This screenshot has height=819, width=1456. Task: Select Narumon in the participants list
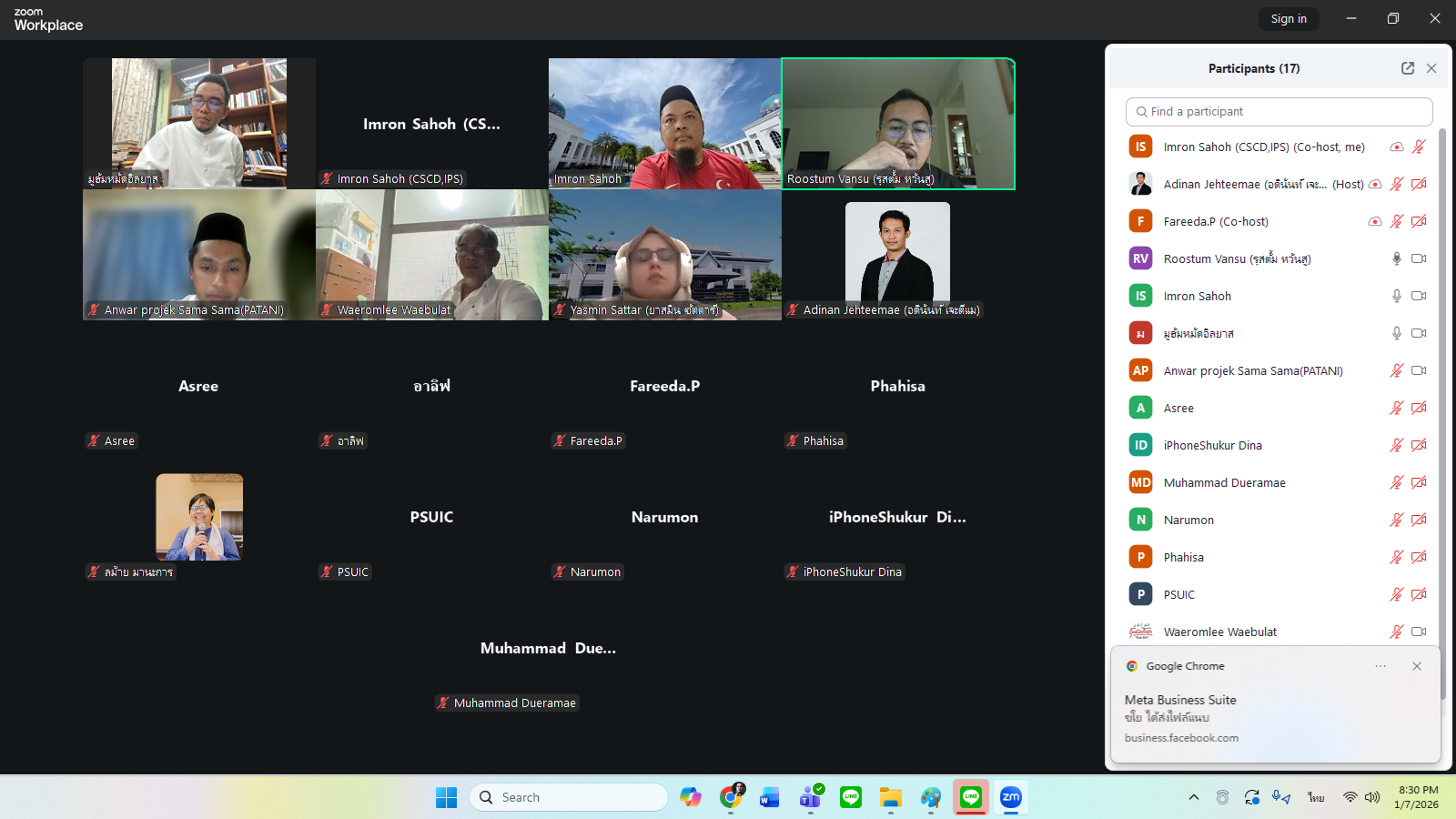coord(1188,520)
